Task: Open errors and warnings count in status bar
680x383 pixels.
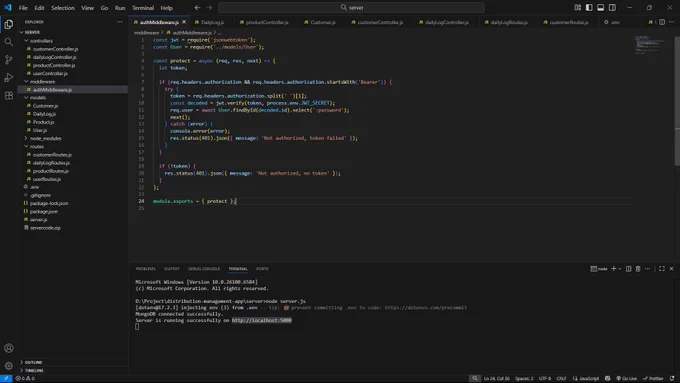Action: (25, 378)
